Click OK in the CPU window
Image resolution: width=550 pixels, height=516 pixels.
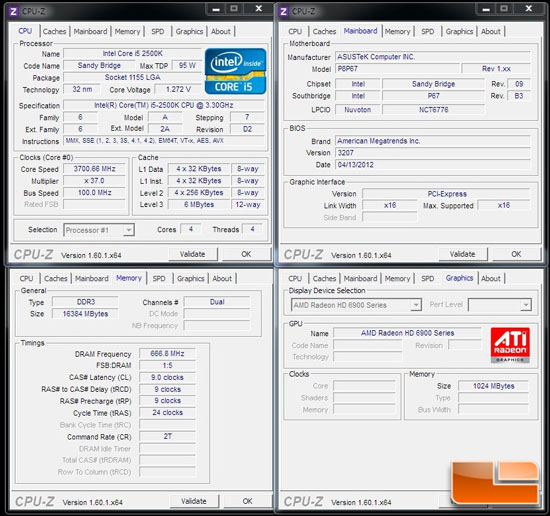tap(246, 254)
